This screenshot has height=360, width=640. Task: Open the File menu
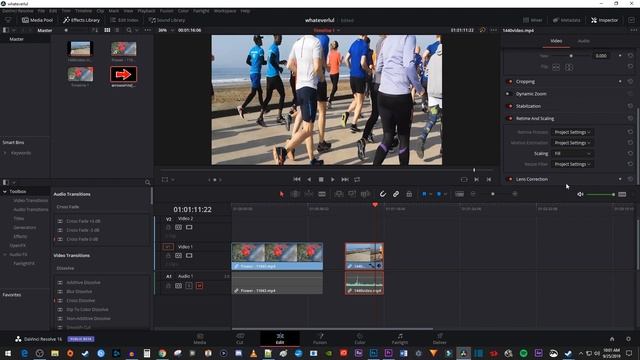pyautogui.click(x=41, y=11)
